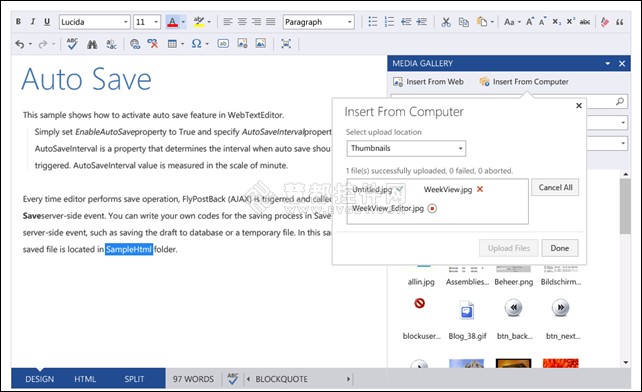Switch to the HTML view tab
The height and width of the screenshot is (392, 642).
tap(85, 379)
